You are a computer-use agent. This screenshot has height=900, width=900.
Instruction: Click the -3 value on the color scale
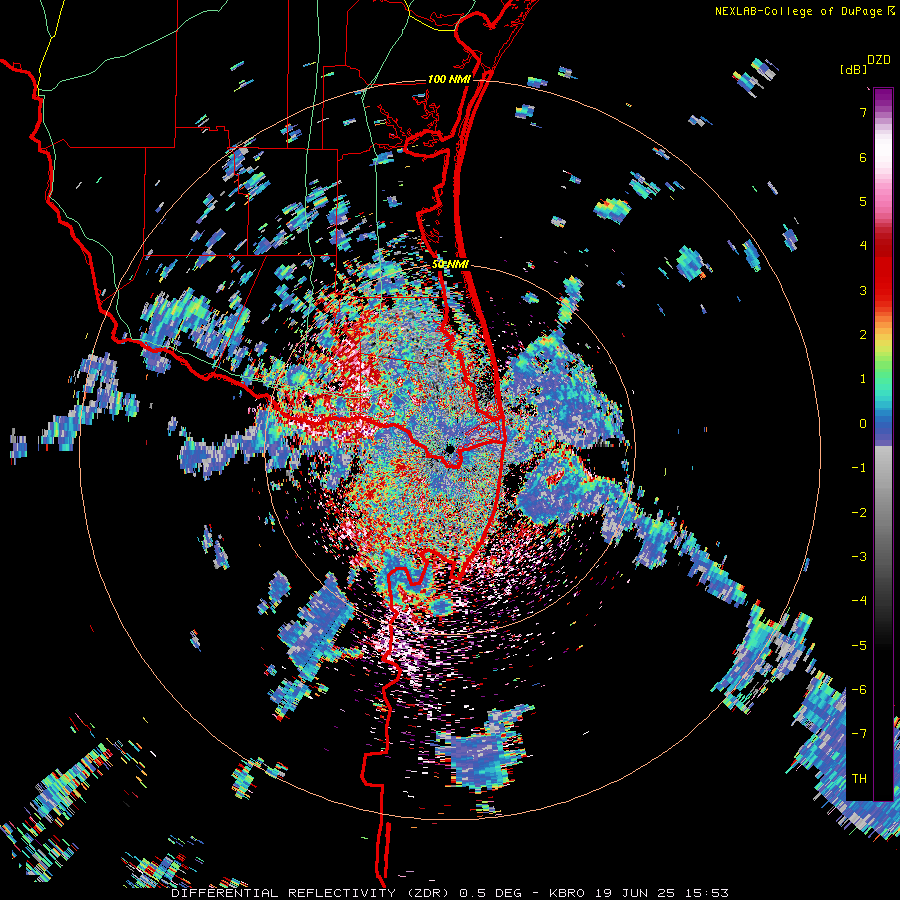pyautogui.click(x=859, y=557)
